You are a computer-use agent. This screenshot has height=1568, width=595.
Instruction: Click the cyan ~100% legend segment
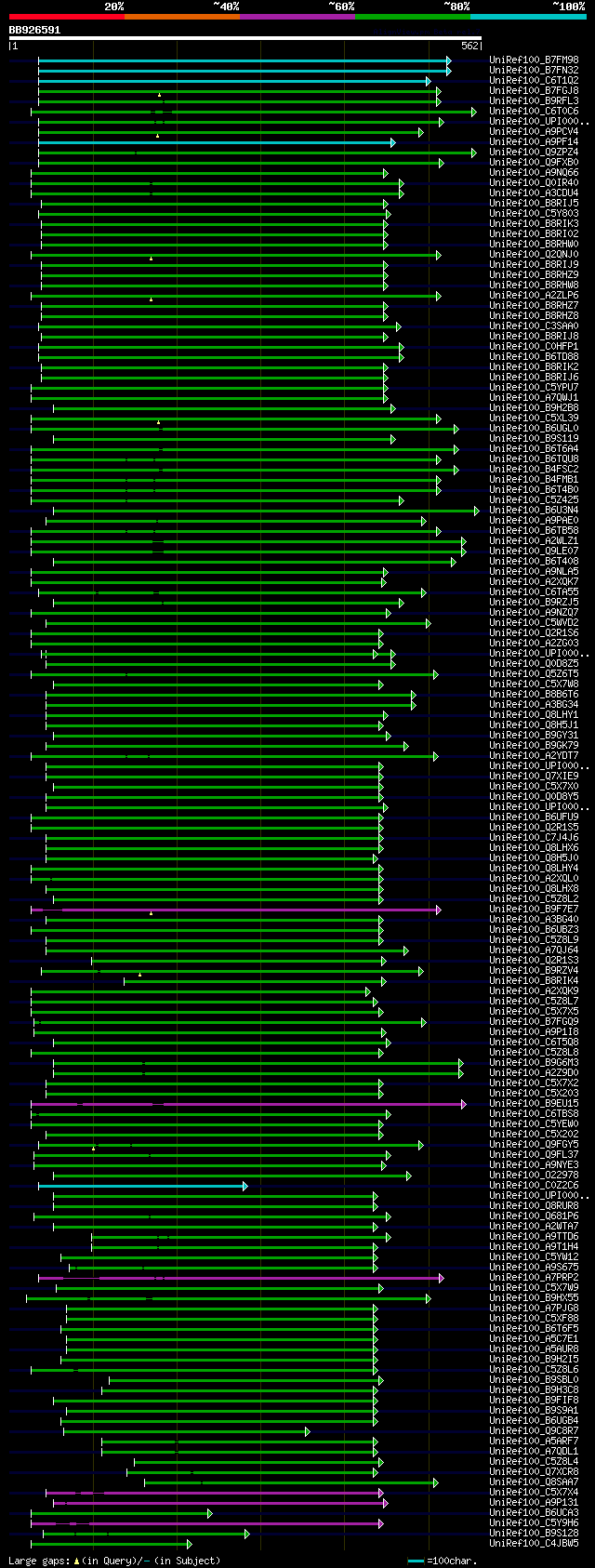(528, 17)
